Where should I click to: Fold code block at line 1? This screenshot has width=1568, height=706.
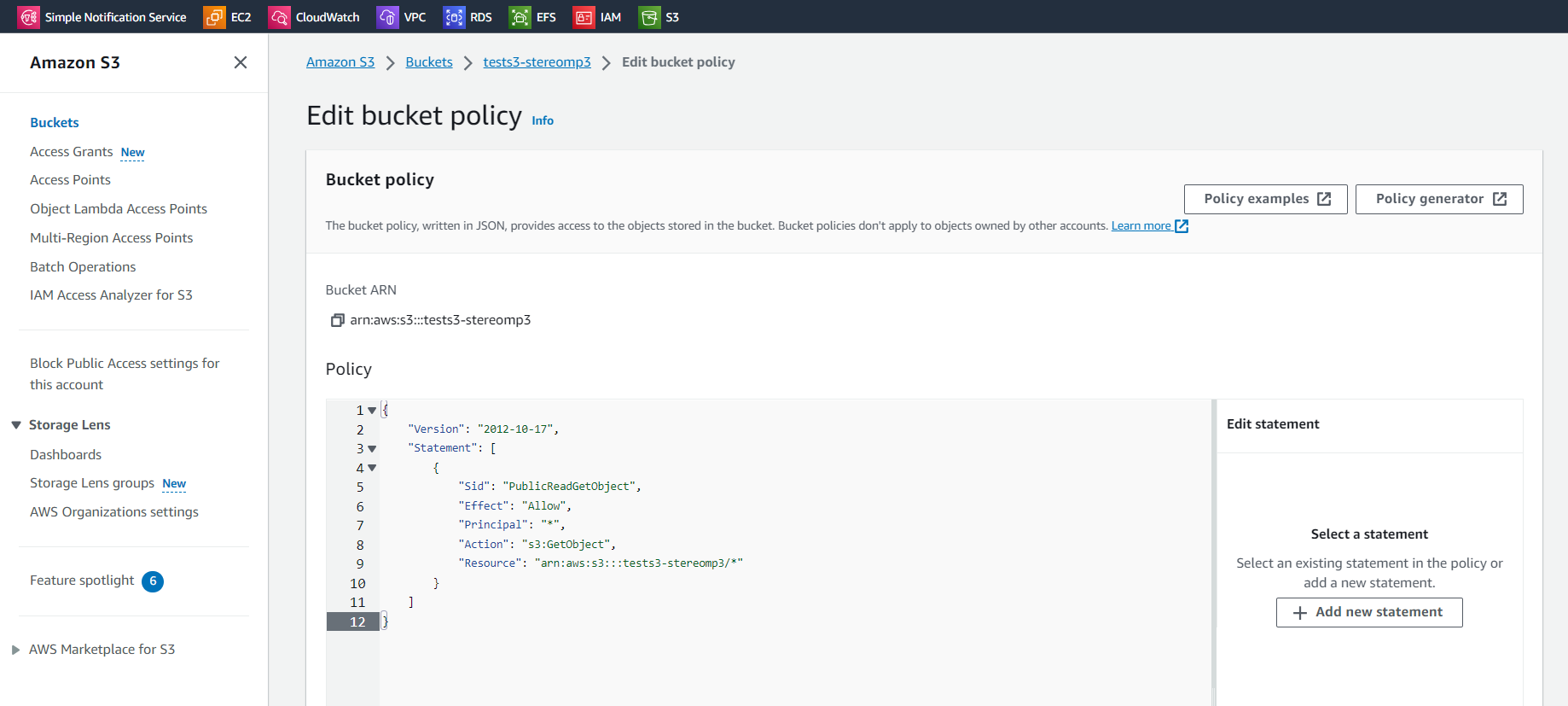point(372,411)
